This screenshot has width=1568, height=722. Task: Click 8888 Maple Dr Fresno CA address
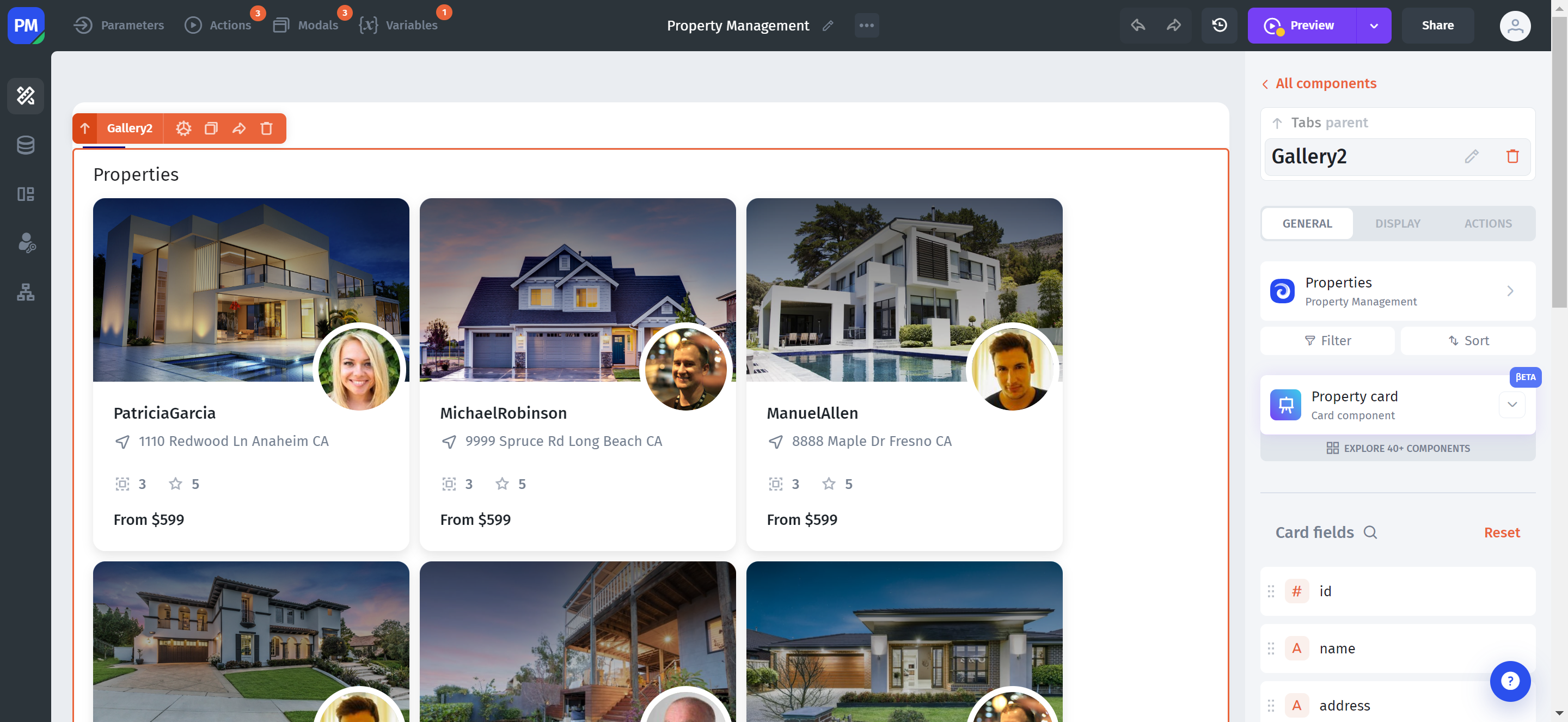[872, 442]
